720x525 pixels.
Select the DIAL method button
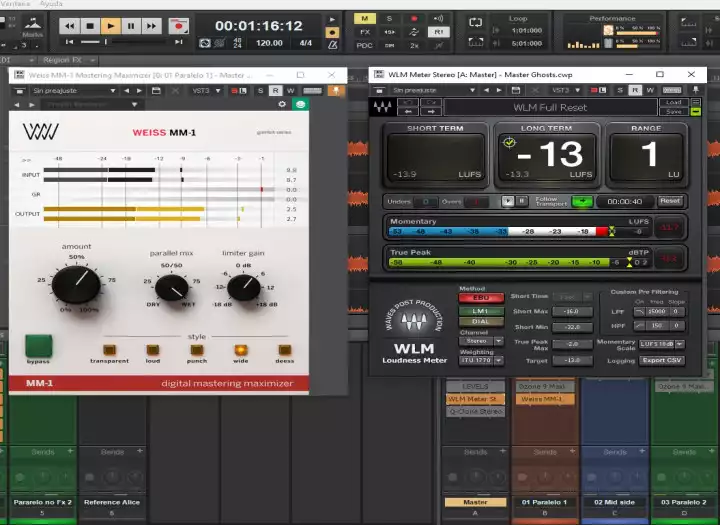click(x=481, y=322)
